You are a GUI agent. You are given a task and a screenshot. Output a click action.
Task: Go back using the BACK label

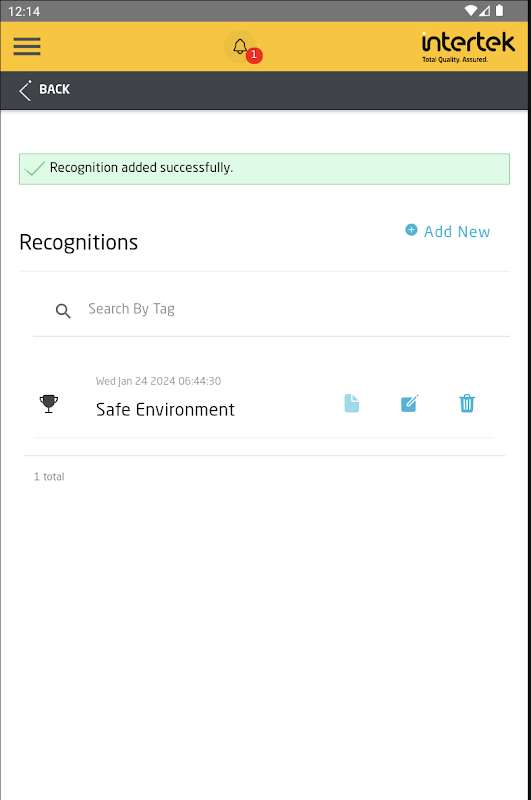click(54, 89)
